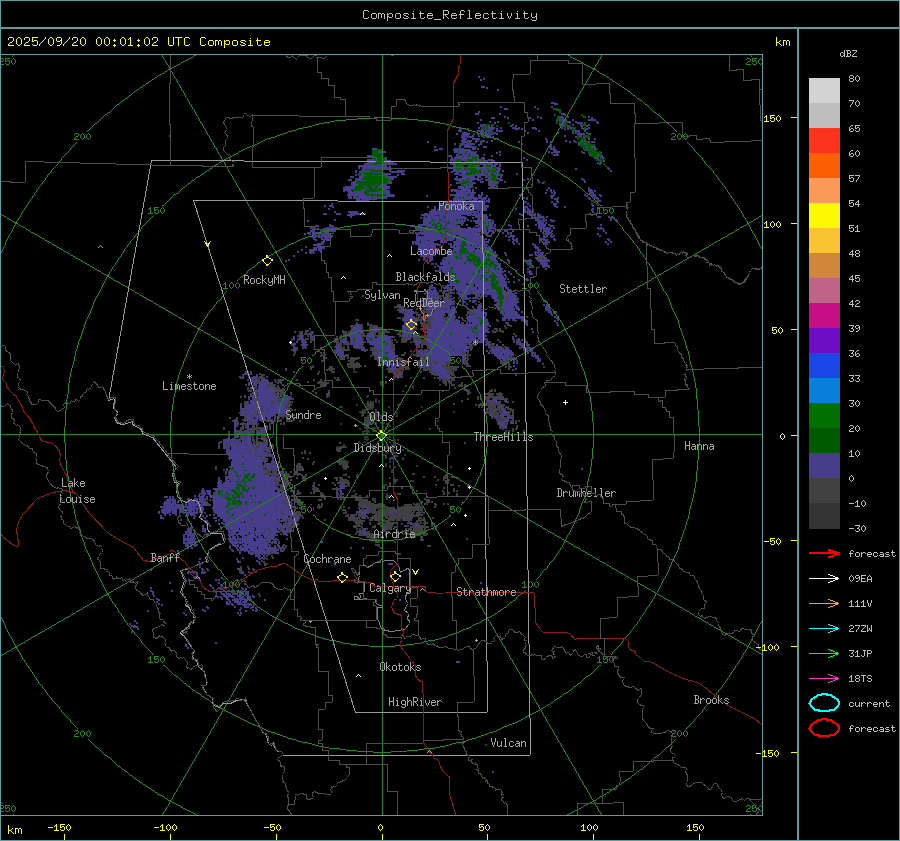Click the green 31JP arrow icon
900x841 pixels.
point(823,653)
